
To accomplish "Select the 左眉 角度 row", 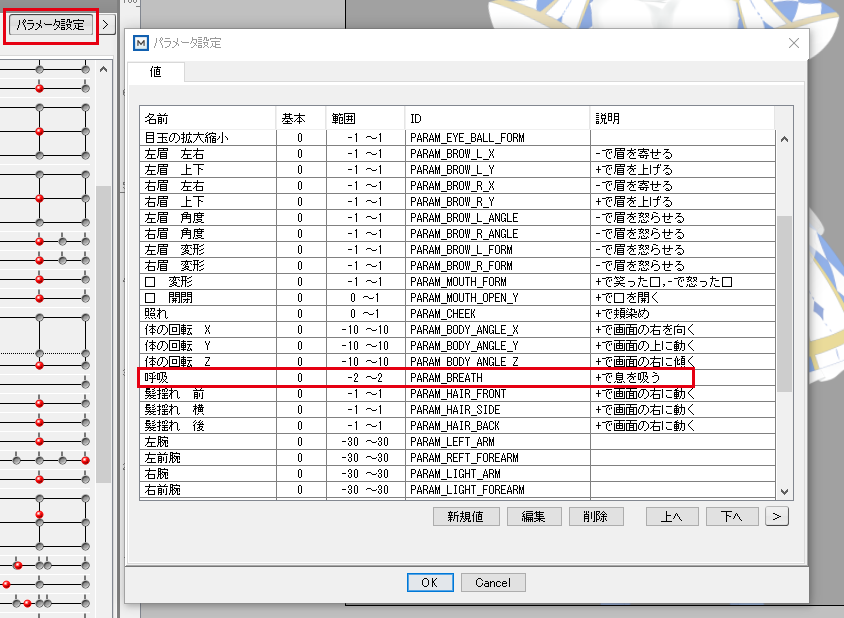I will click(x=458, y=218).
